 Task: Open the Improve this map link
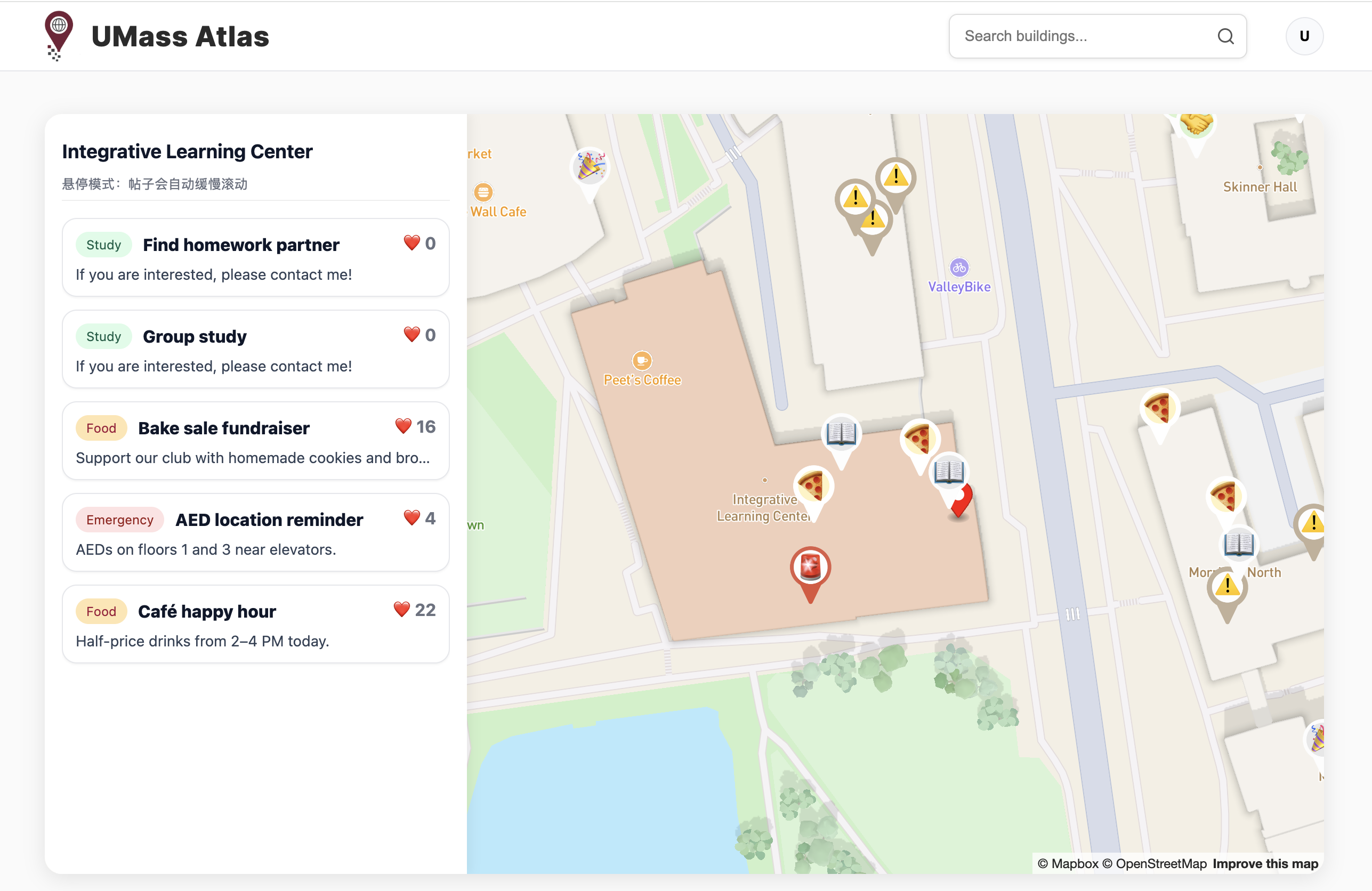click(1265, 863)
